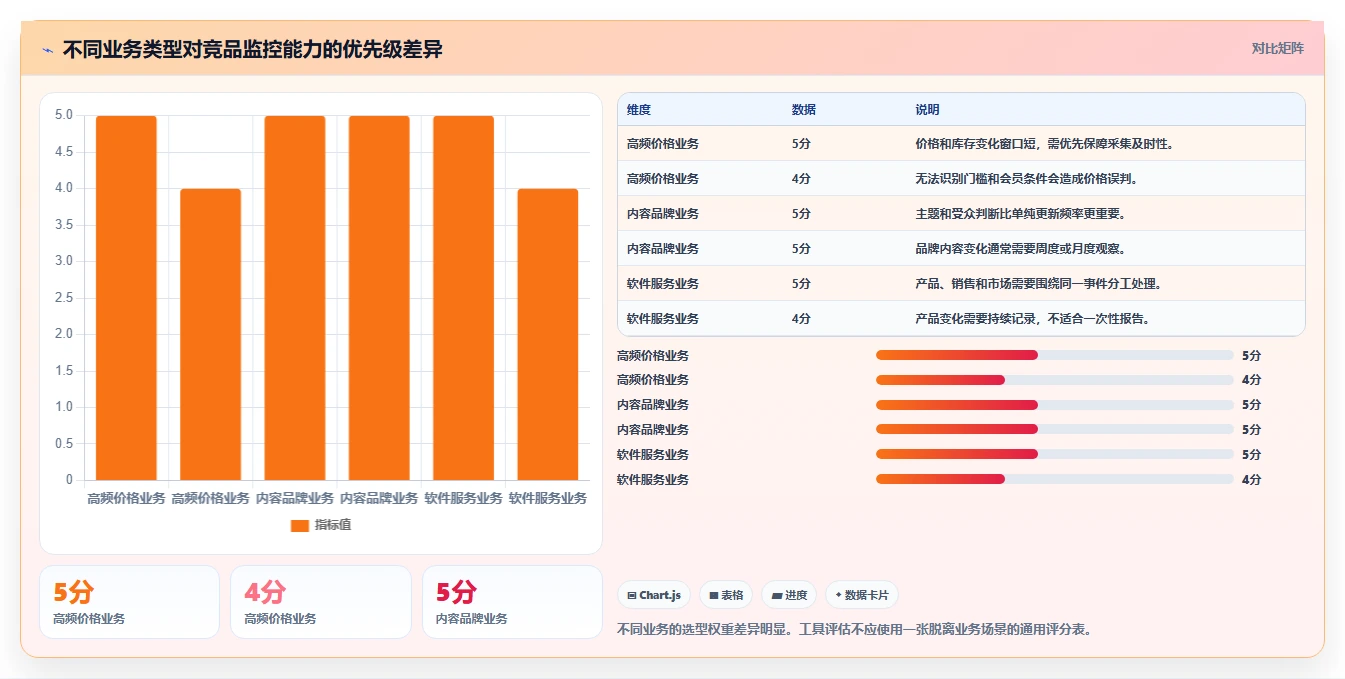Click 软件服务业务 in the 产品变化需要持续记录 table row
The width and height of the screenshot is (1345, 679).
[663, 319]
